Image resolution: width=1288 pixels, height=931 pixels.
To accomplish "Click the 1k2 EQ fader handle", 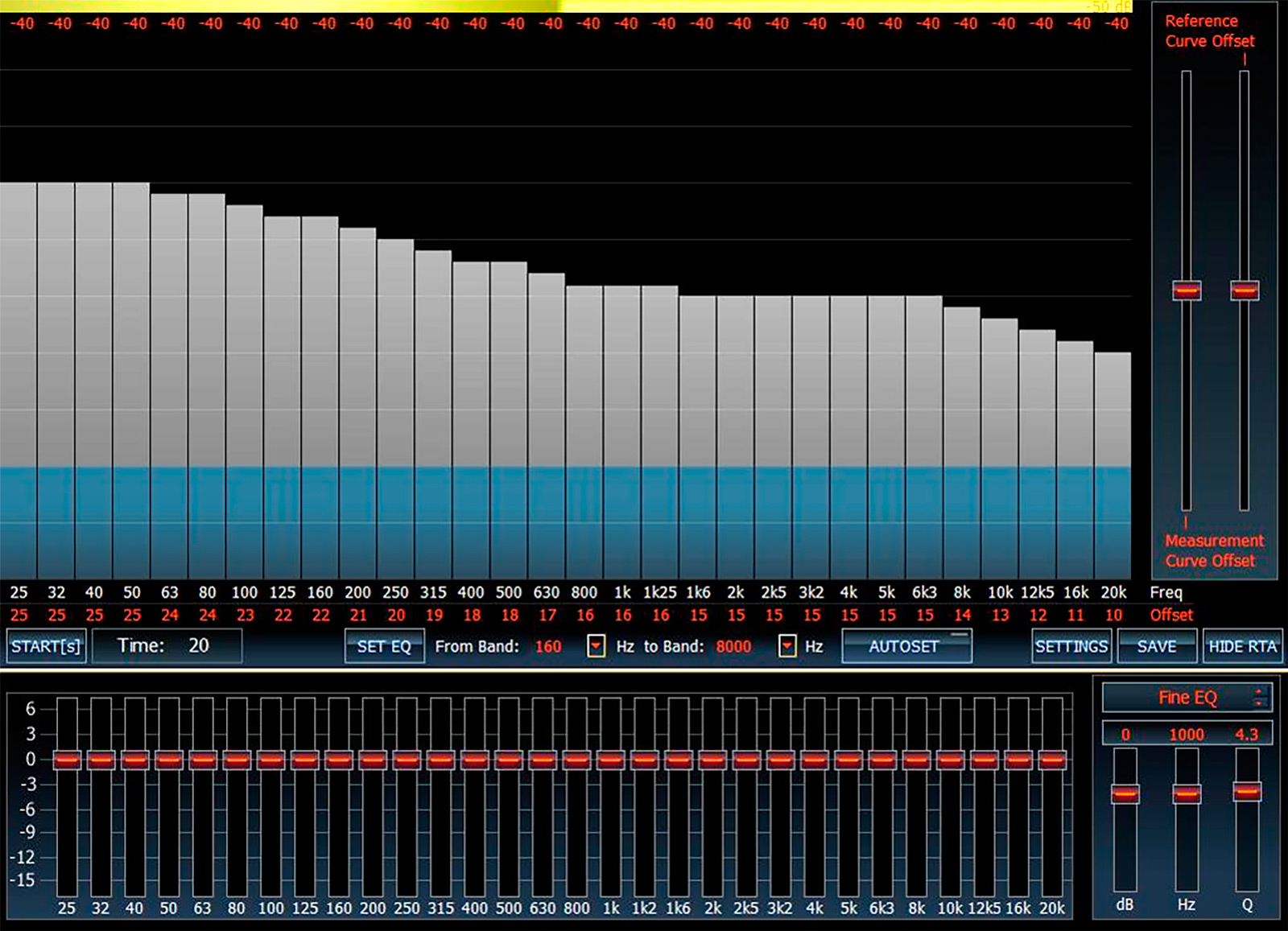I will click(645, 759).
